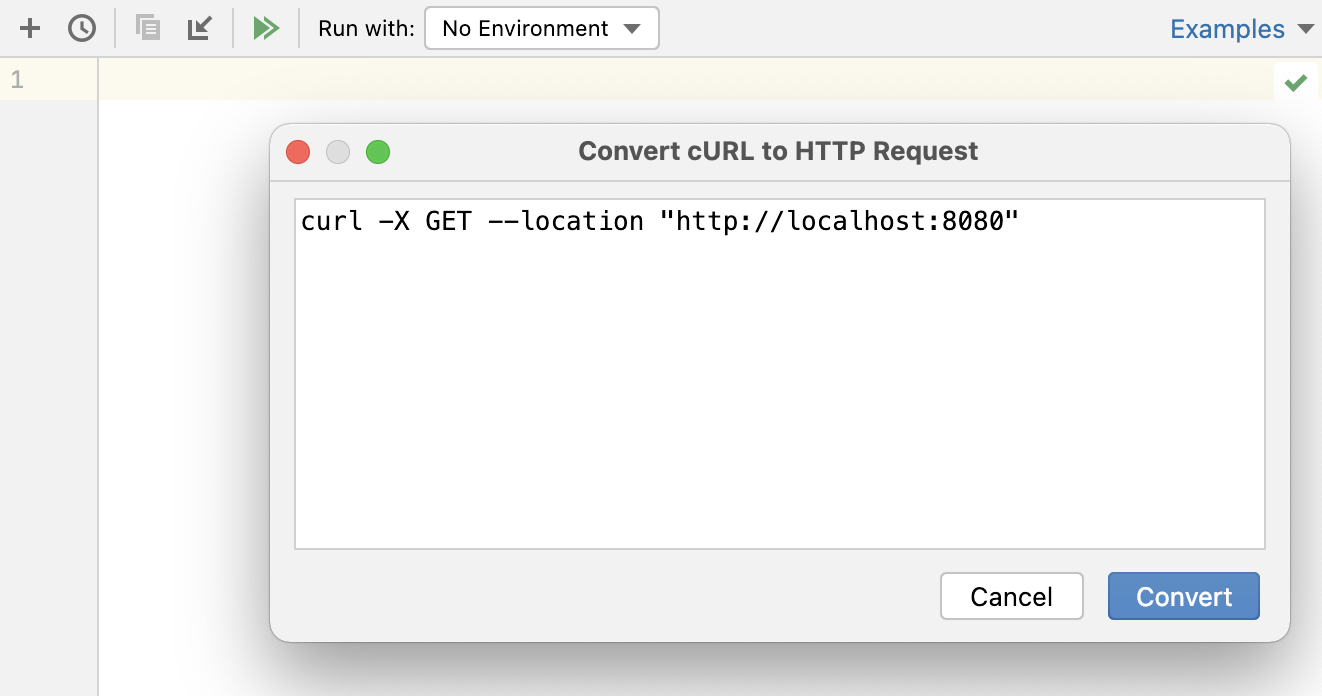
Task: Cancel the cURL conversion dialog
Action: tap(1011, 597)
